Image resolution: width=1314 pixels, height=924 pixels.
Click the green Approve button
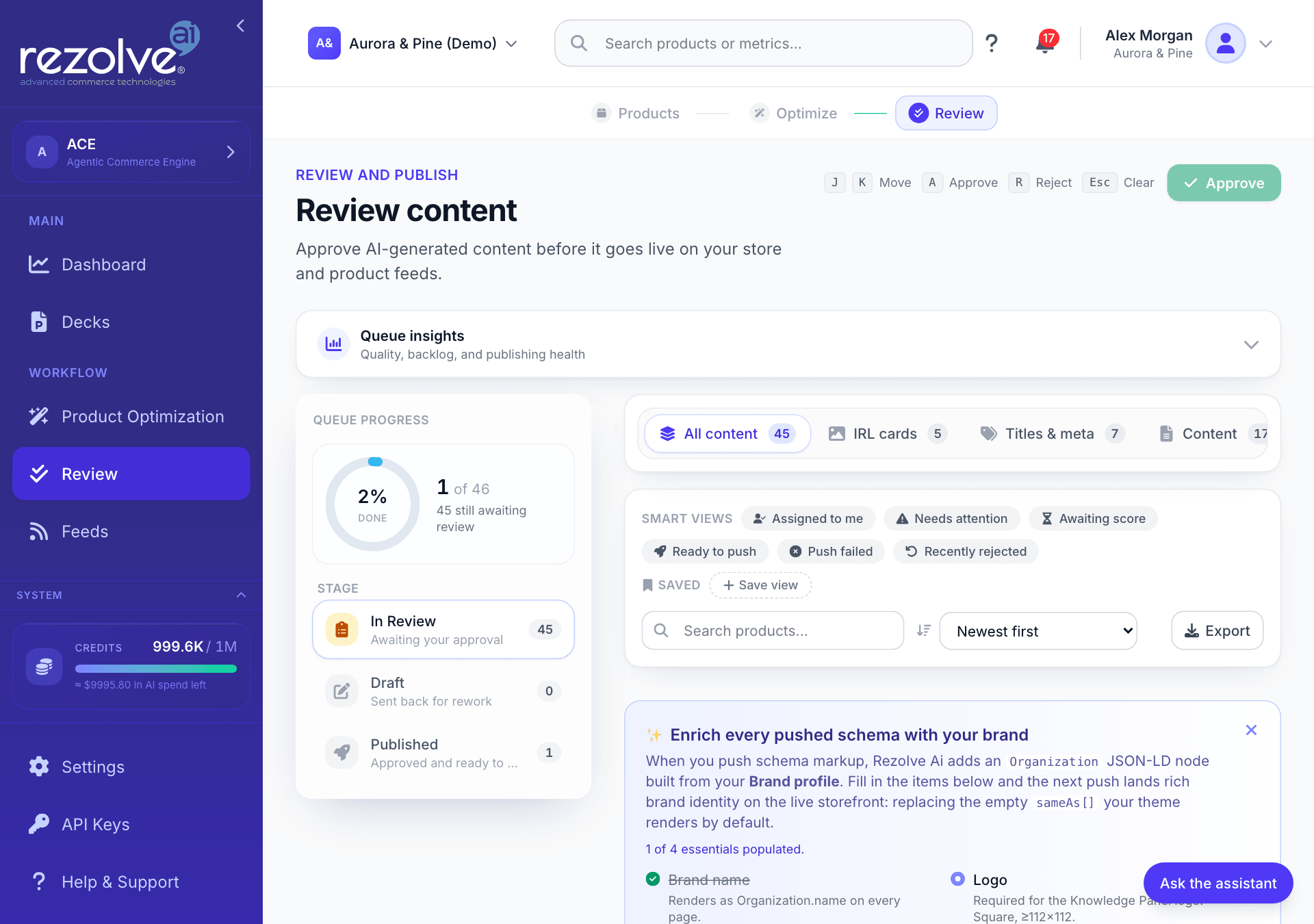(1224, 183)
